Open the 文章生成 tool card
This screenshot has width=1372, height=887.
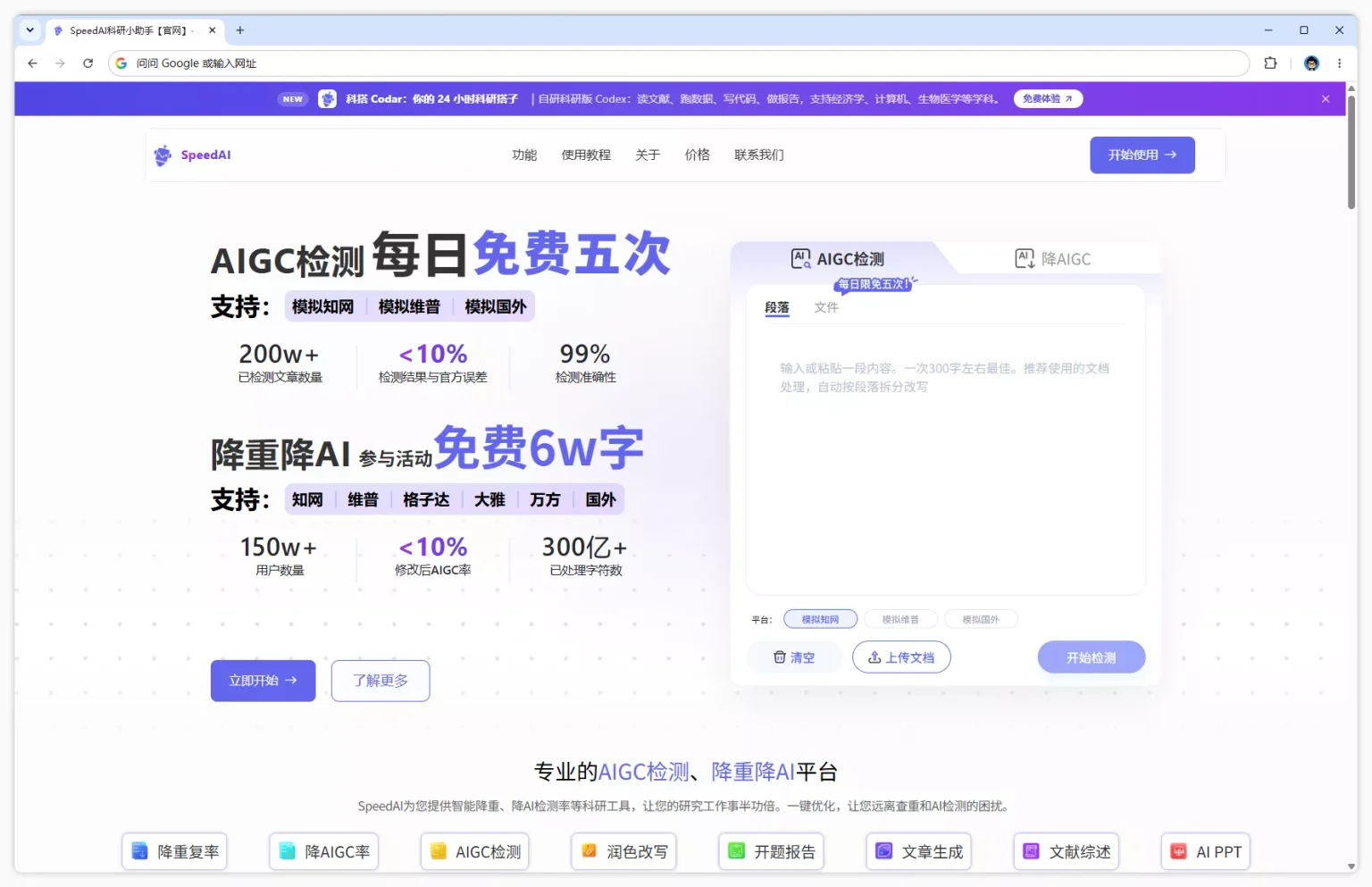pos(919,851)
